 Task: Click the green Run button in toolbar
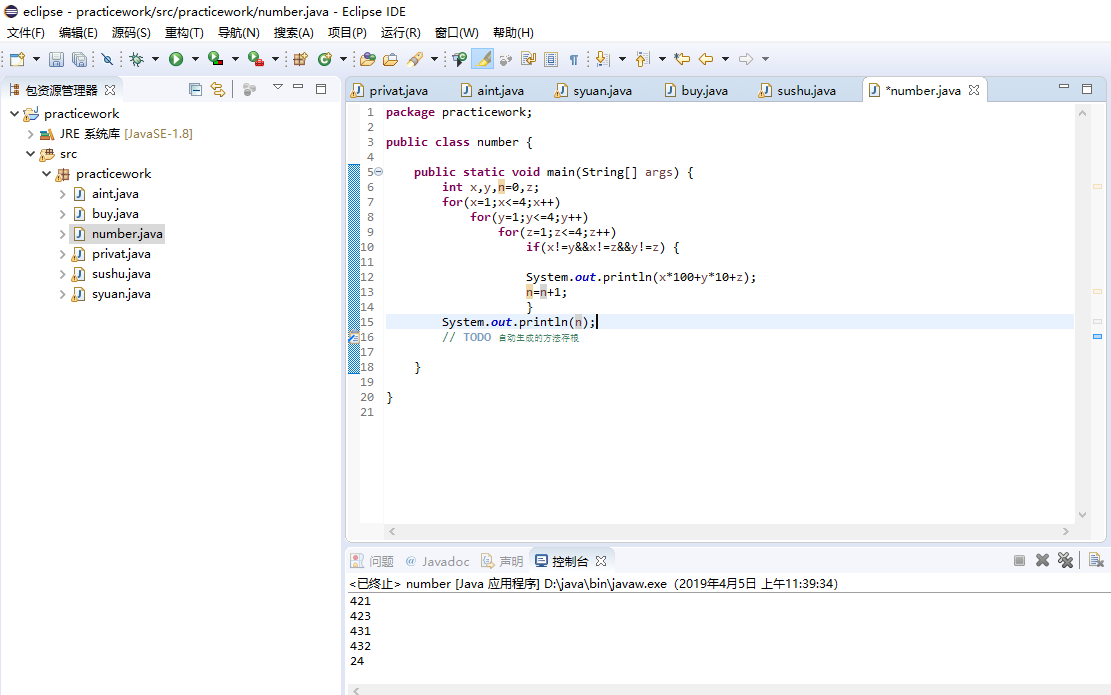(x=176, y=59)
